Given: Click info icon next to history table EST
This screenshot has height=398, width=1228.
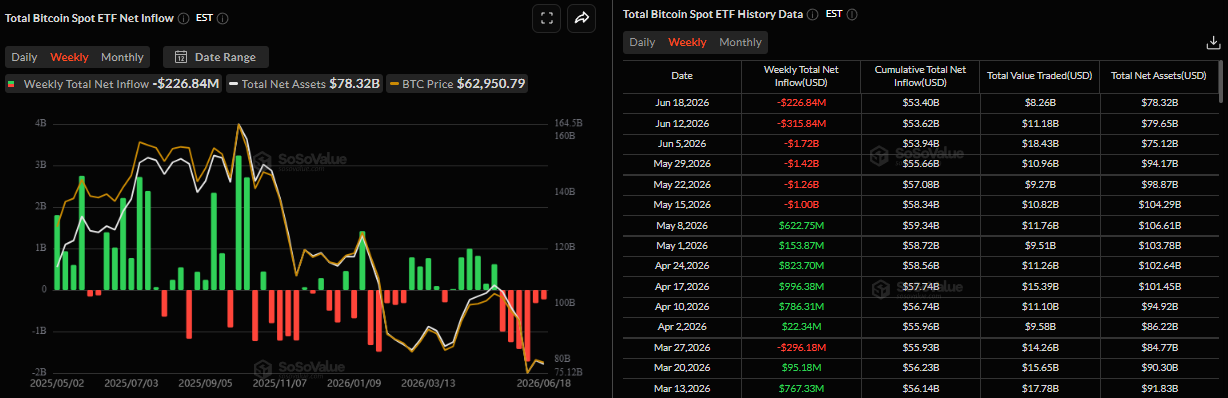Looking at the screenshot, I should tap(851, 15).
